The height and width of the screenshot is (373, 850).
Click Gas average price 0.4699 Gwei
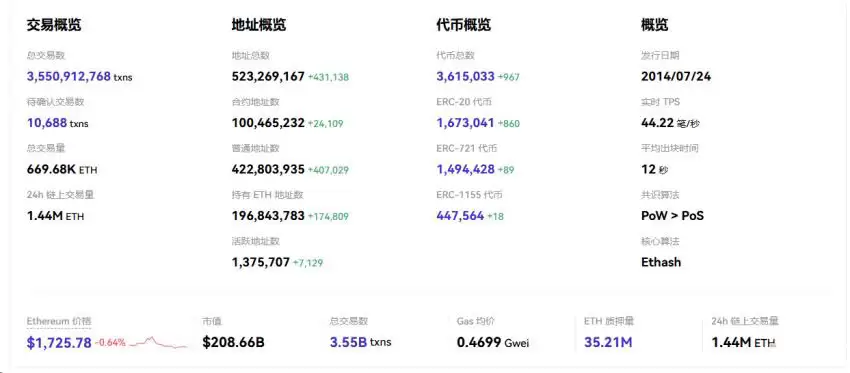point(493,342)
